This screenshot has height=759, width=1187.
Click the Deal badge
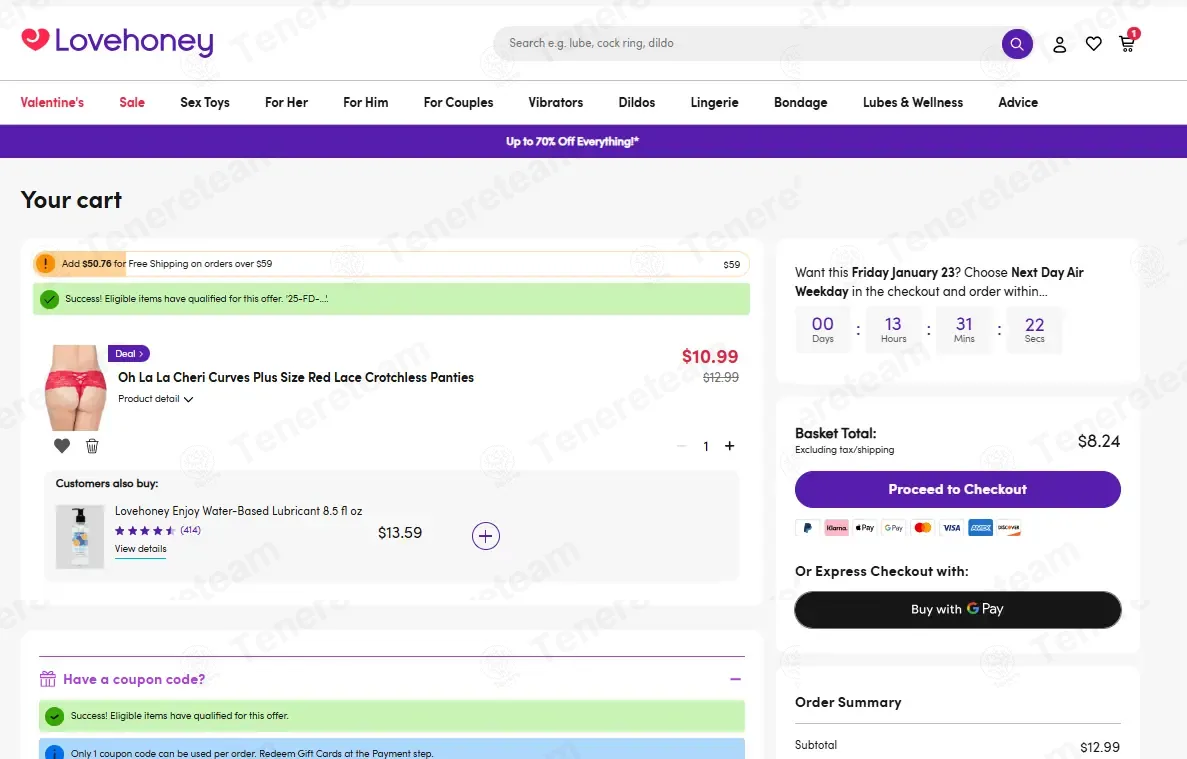pyautogui.click(x=129, y=353)
